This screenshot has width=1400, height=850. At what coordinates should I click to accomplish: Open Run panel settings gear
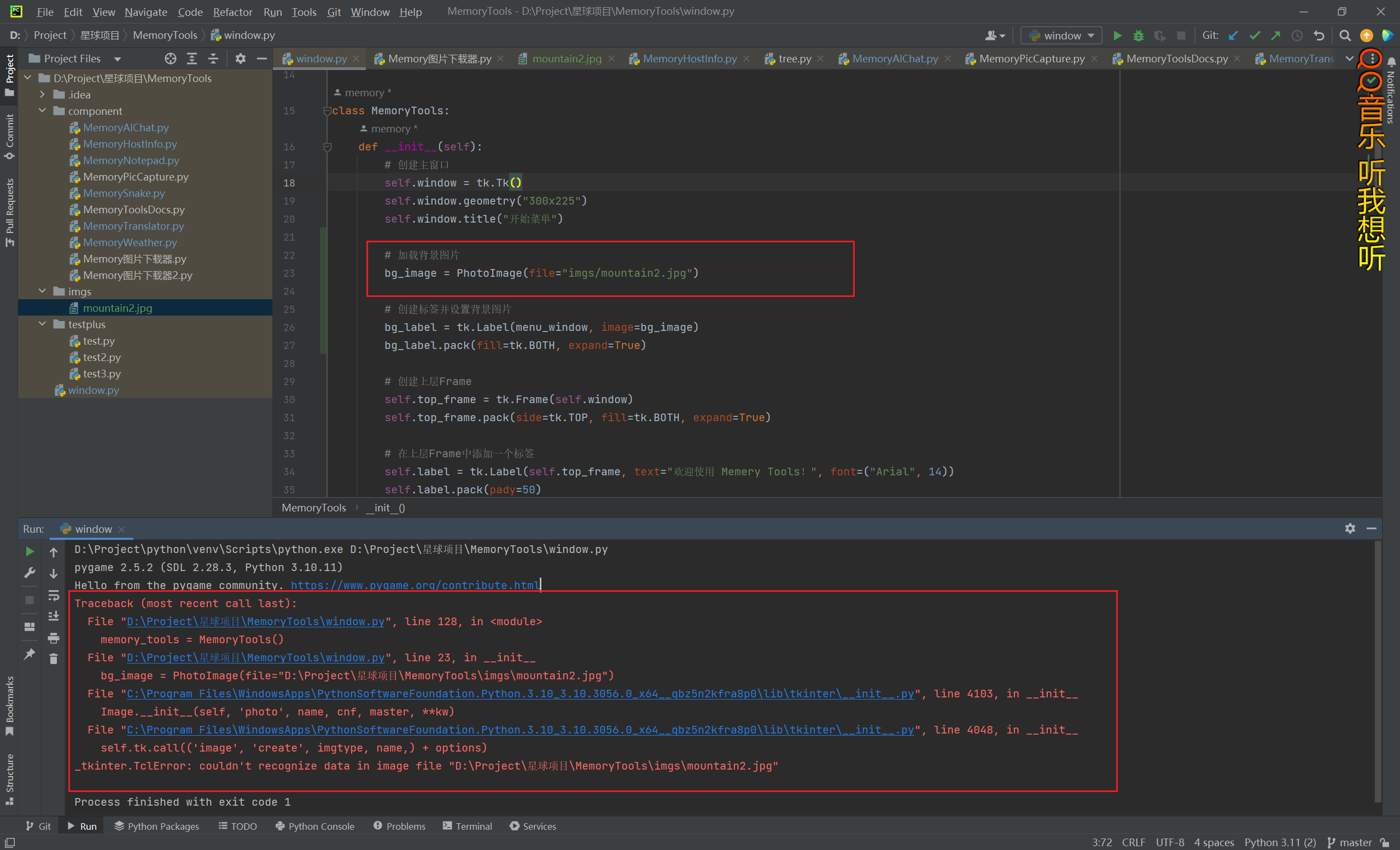(x=1350, y=528)
